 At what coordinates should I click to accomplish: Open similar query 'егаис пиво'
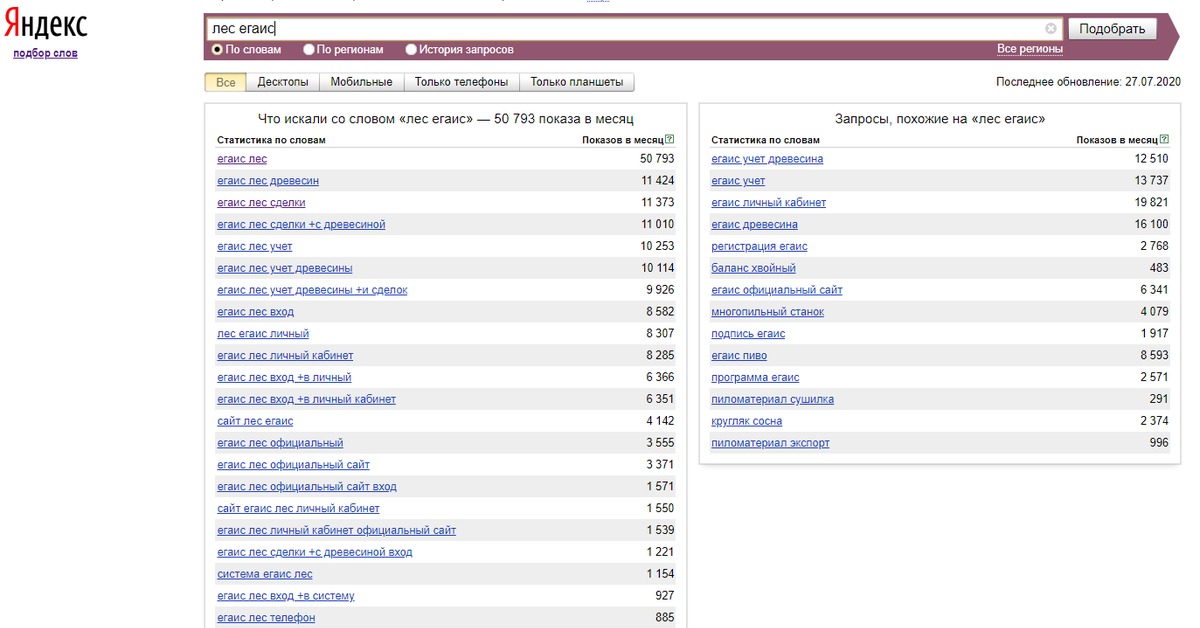point(739,356)
